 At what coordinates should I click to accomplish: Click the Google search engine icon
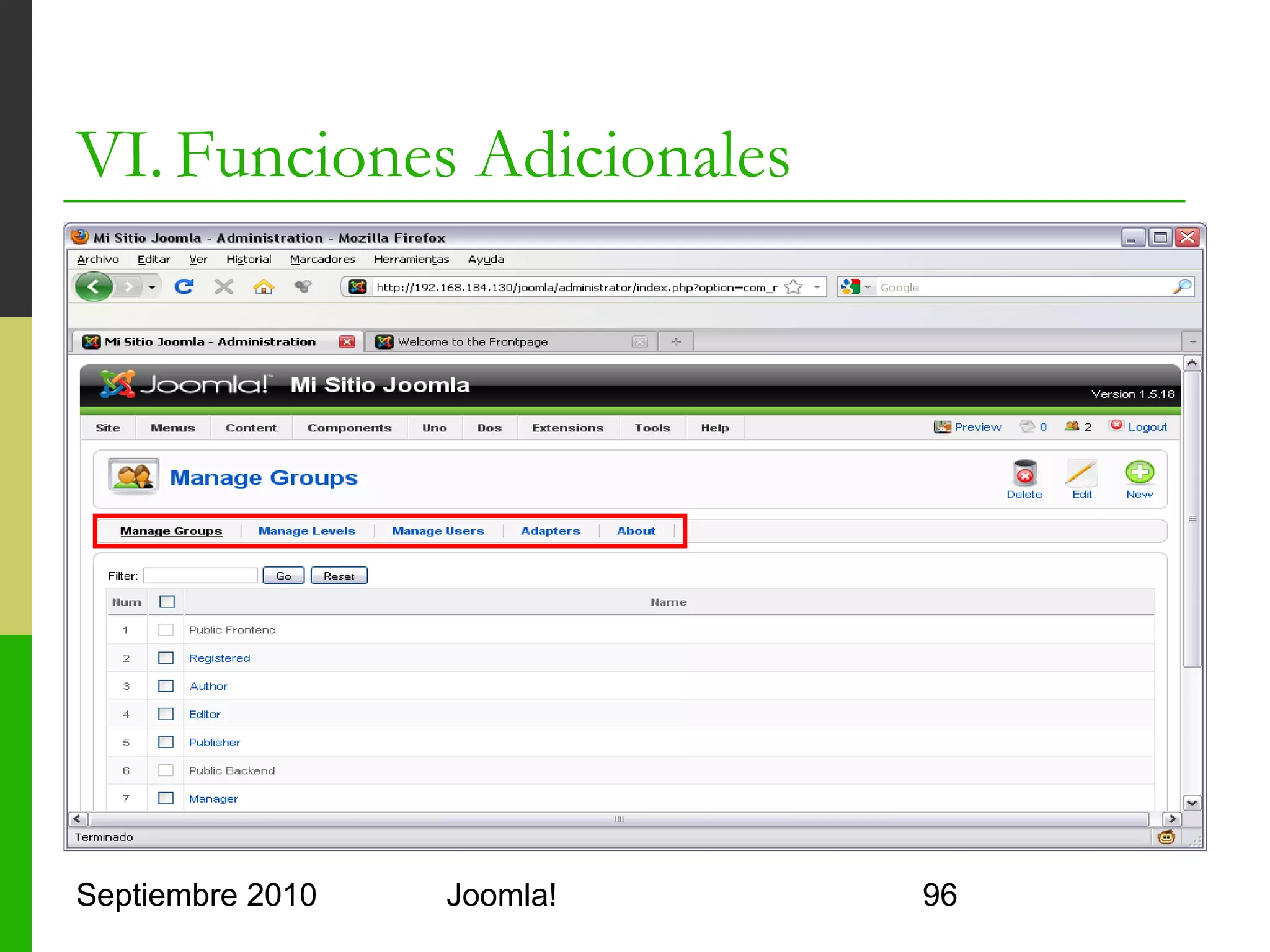coord(850,287)
